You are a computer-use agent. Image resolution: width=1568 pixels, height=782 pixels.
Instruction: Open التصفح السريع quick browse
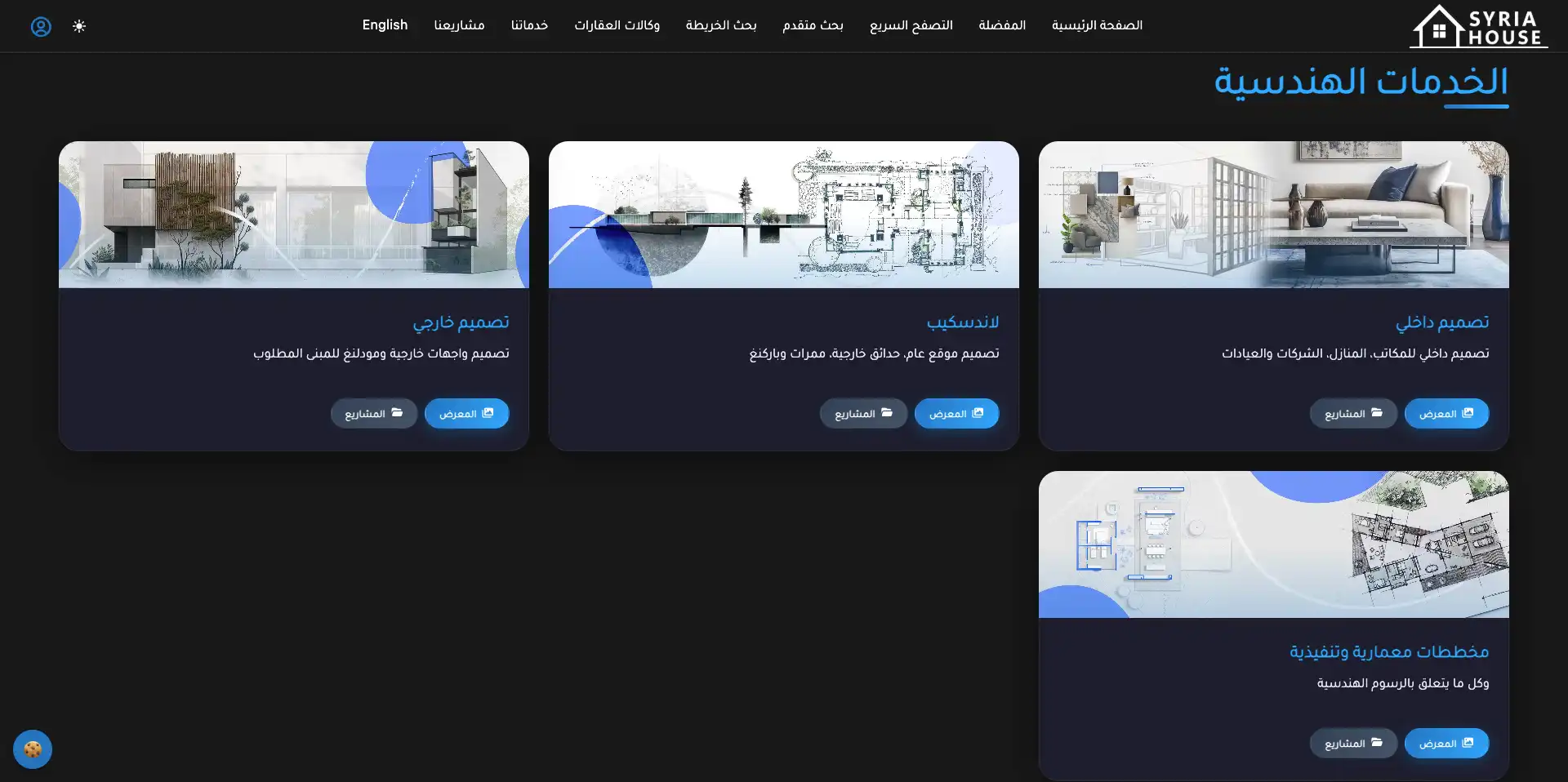point(911,25)
